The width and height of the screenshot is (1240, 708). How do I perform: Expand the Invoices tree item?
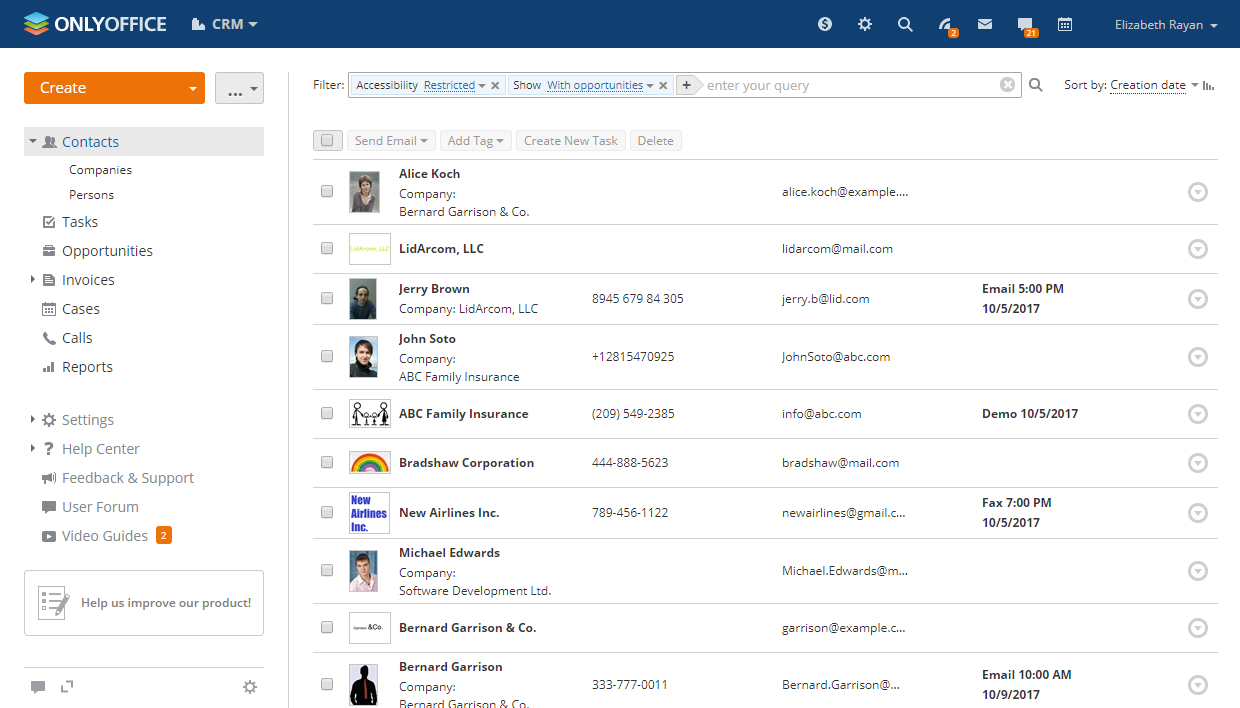pos(33,280)
